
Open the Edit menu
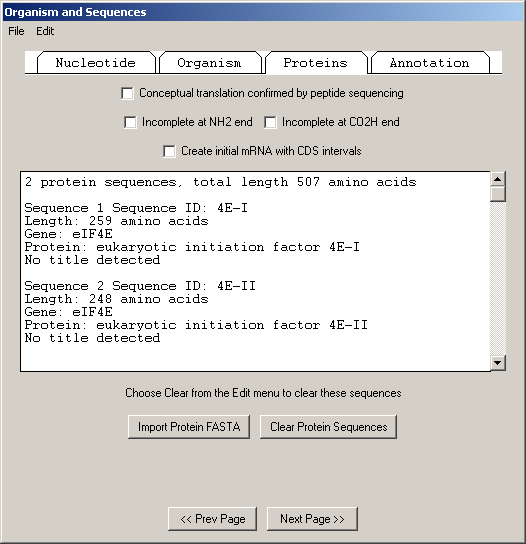click(x=45, y=31)
